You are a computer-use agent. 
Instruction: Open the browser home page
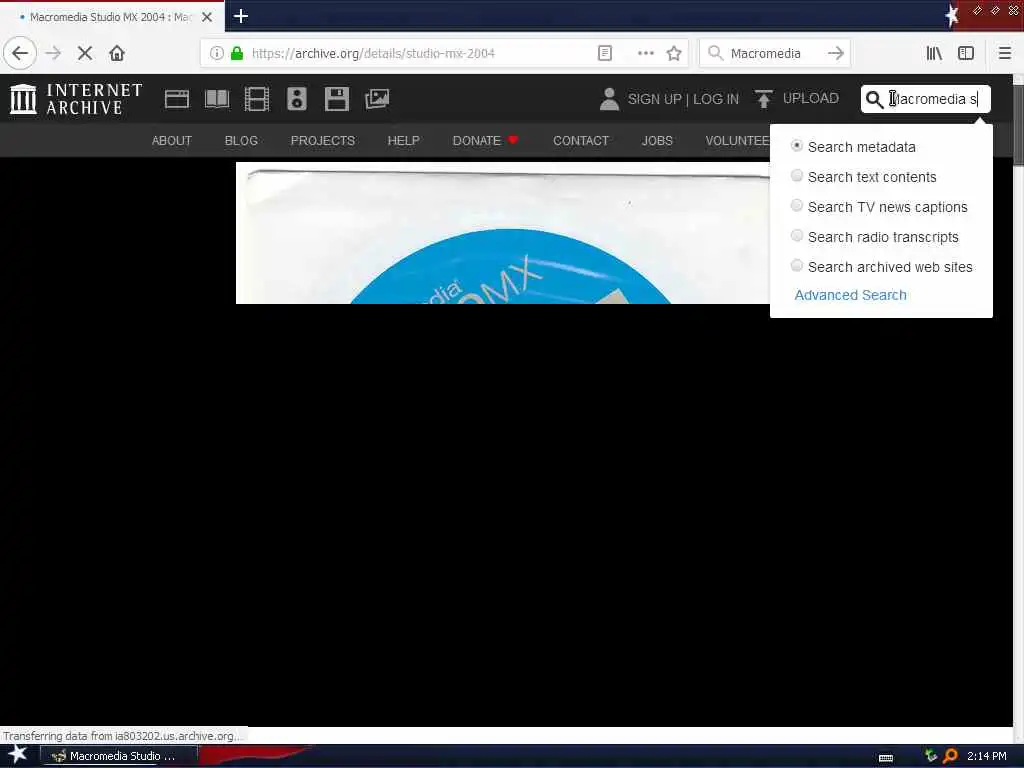pyautogui.click(x=117, y=53)
